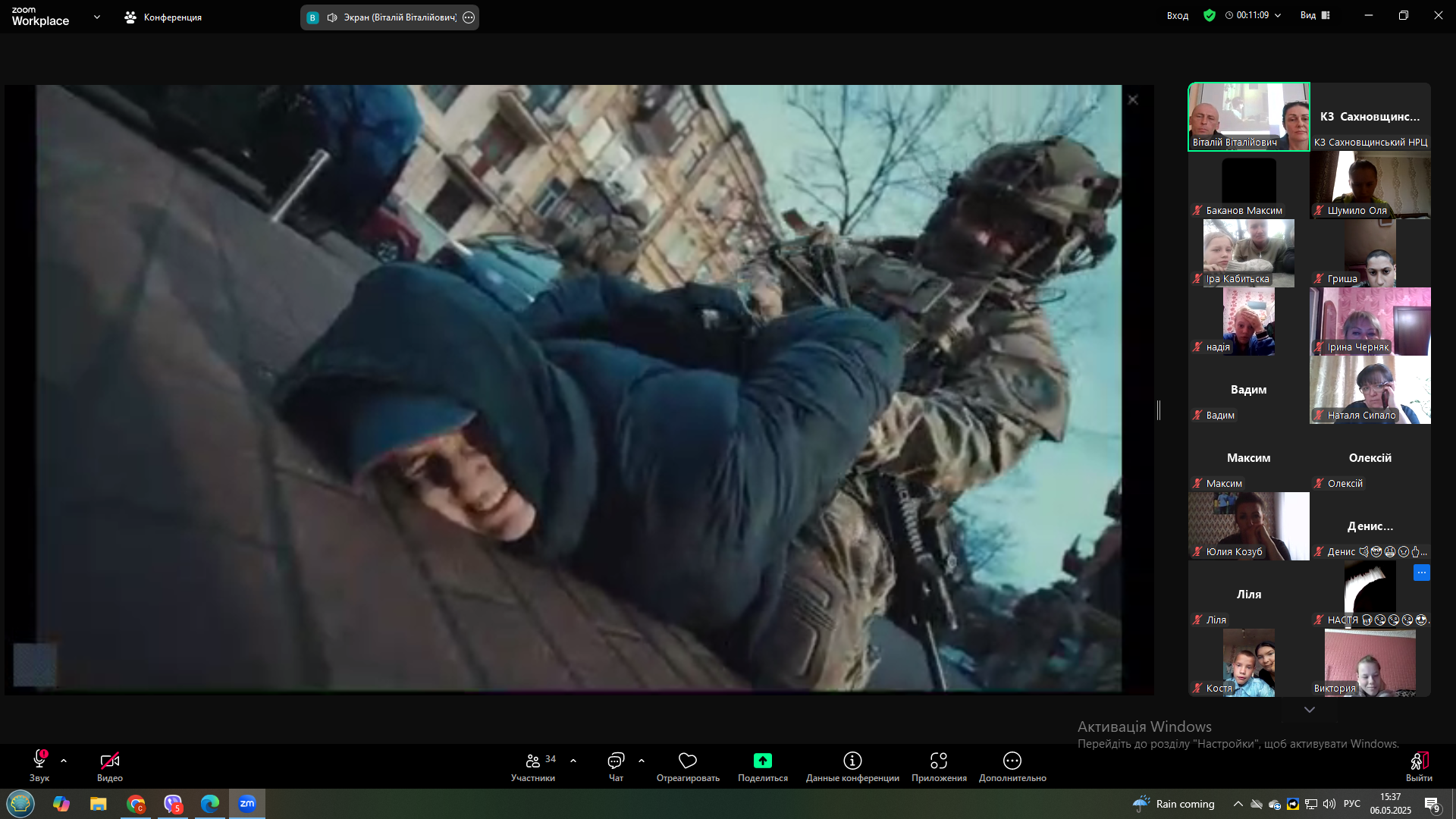This screenshot has width=1456, height=819.
Task: Open Windows Start button
Action: pos(20,804)
